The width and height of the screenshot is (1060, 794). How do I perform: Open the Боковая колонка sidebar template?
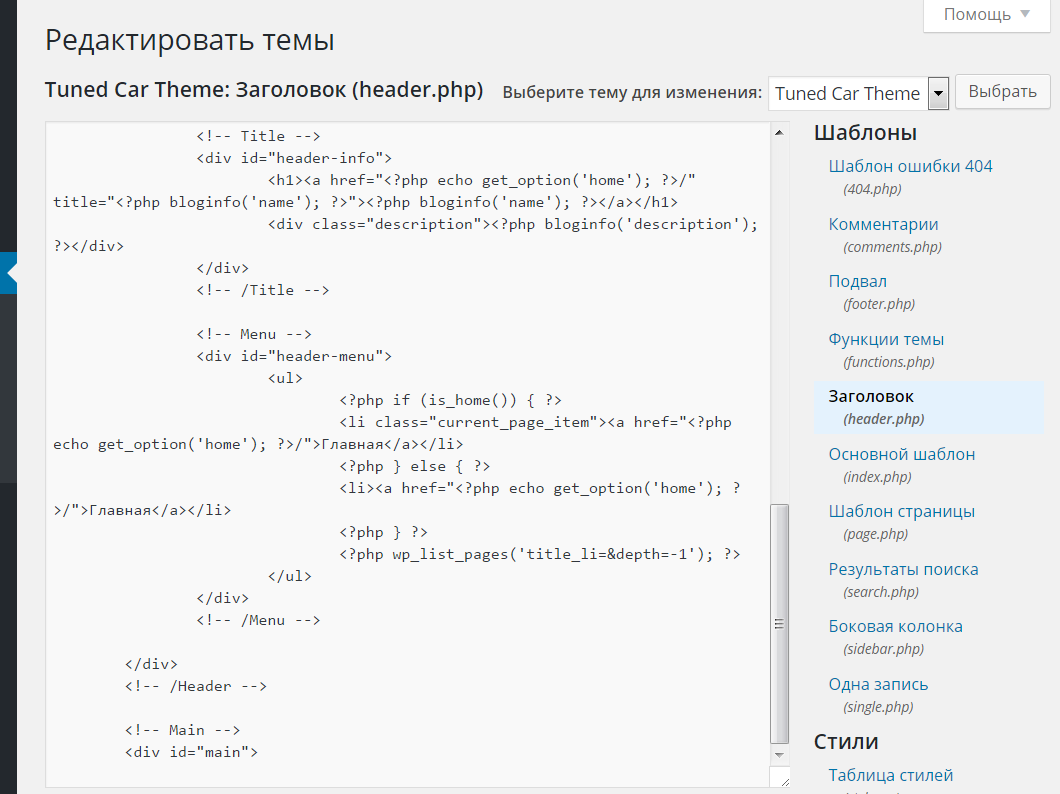[895, 627]
